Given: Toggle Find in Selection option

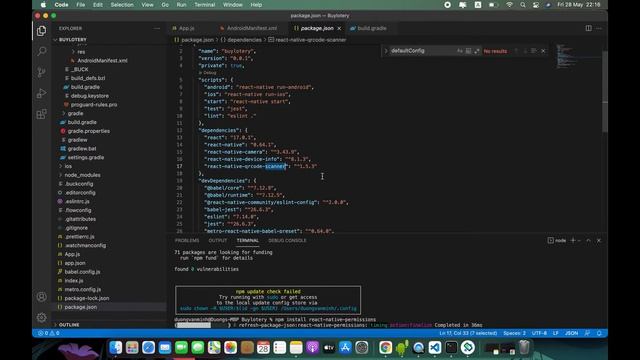Looking at the screenshot, I should point(534,51).
